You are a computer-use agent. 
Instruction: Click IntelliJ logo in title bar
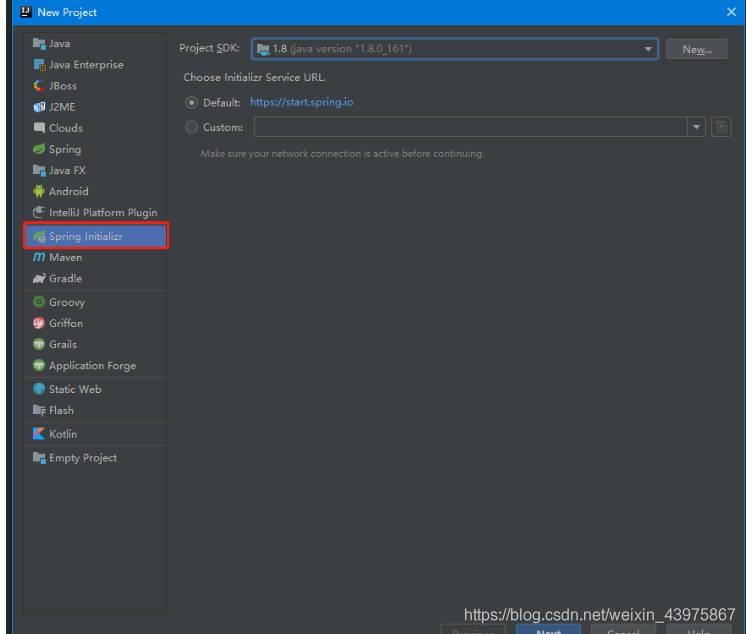pos(26,12)
